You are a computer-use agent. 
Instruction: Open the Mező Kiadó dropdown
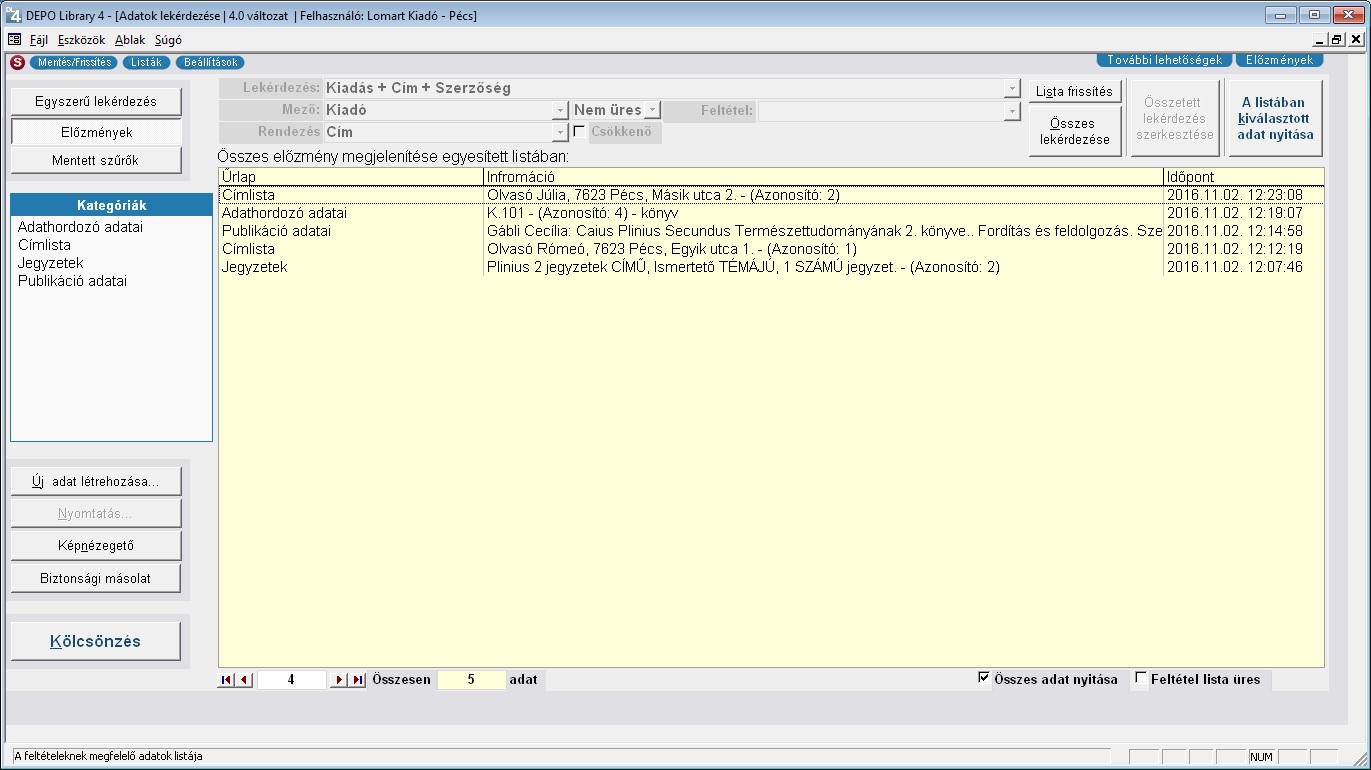coord(560,110)
